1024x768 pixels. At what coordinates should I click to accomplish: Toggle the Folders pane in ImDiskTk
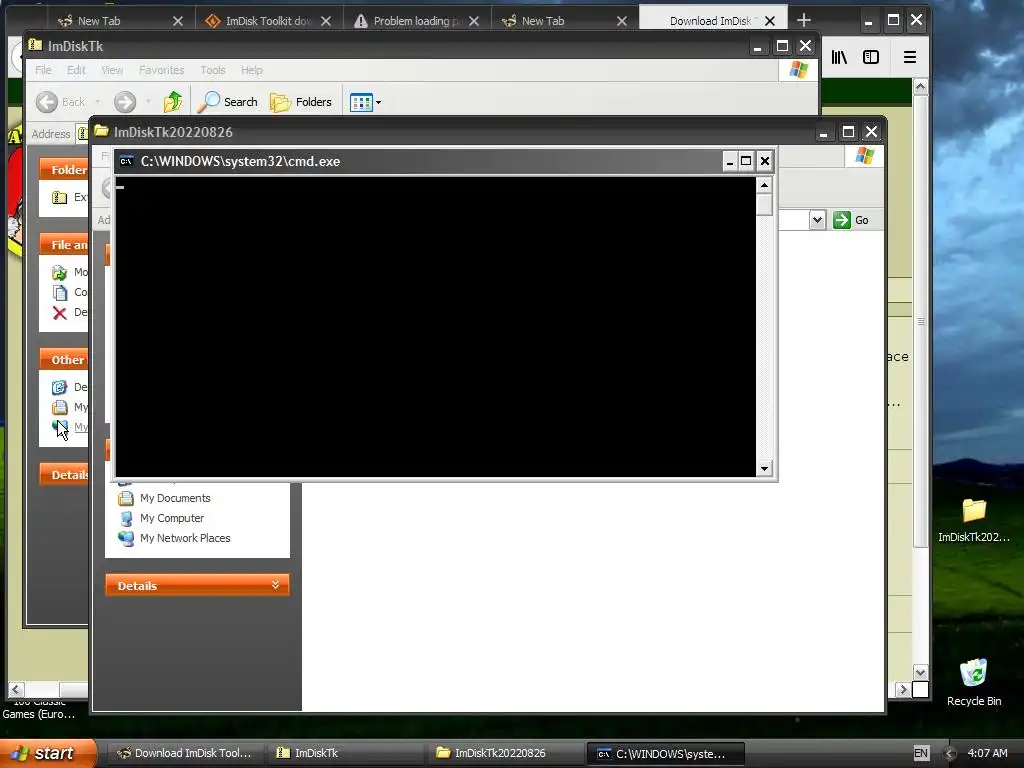click(301, 102)
